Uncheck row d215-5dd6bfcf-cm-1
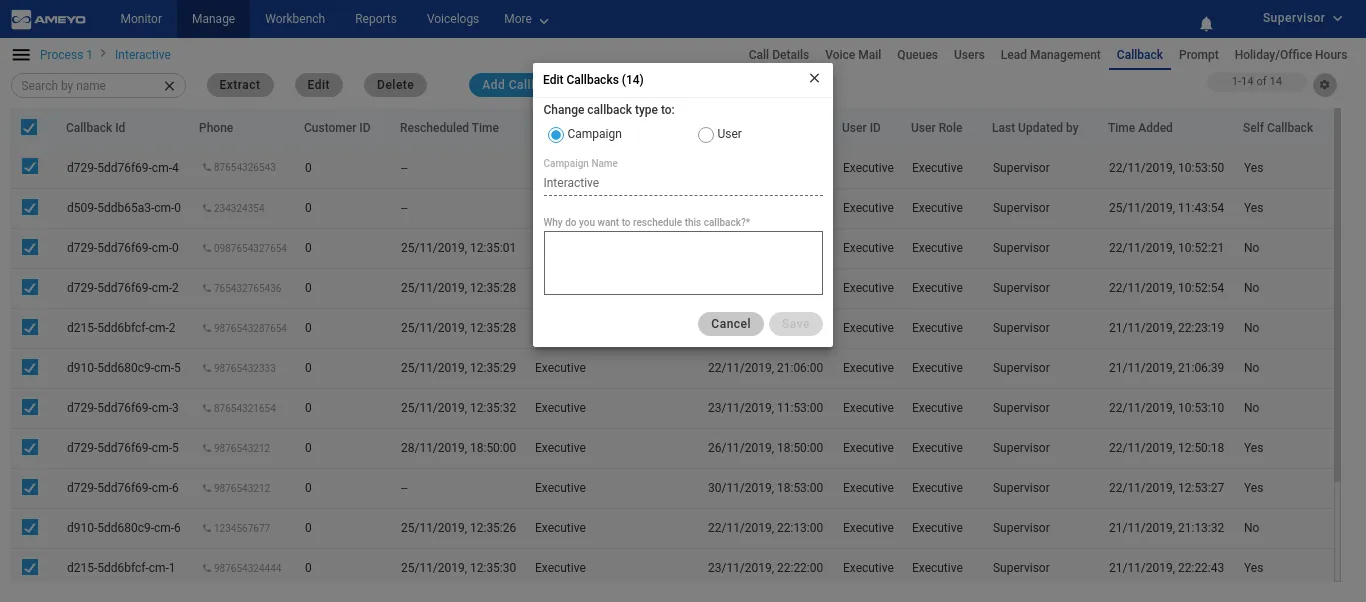 tap(29, 567)
